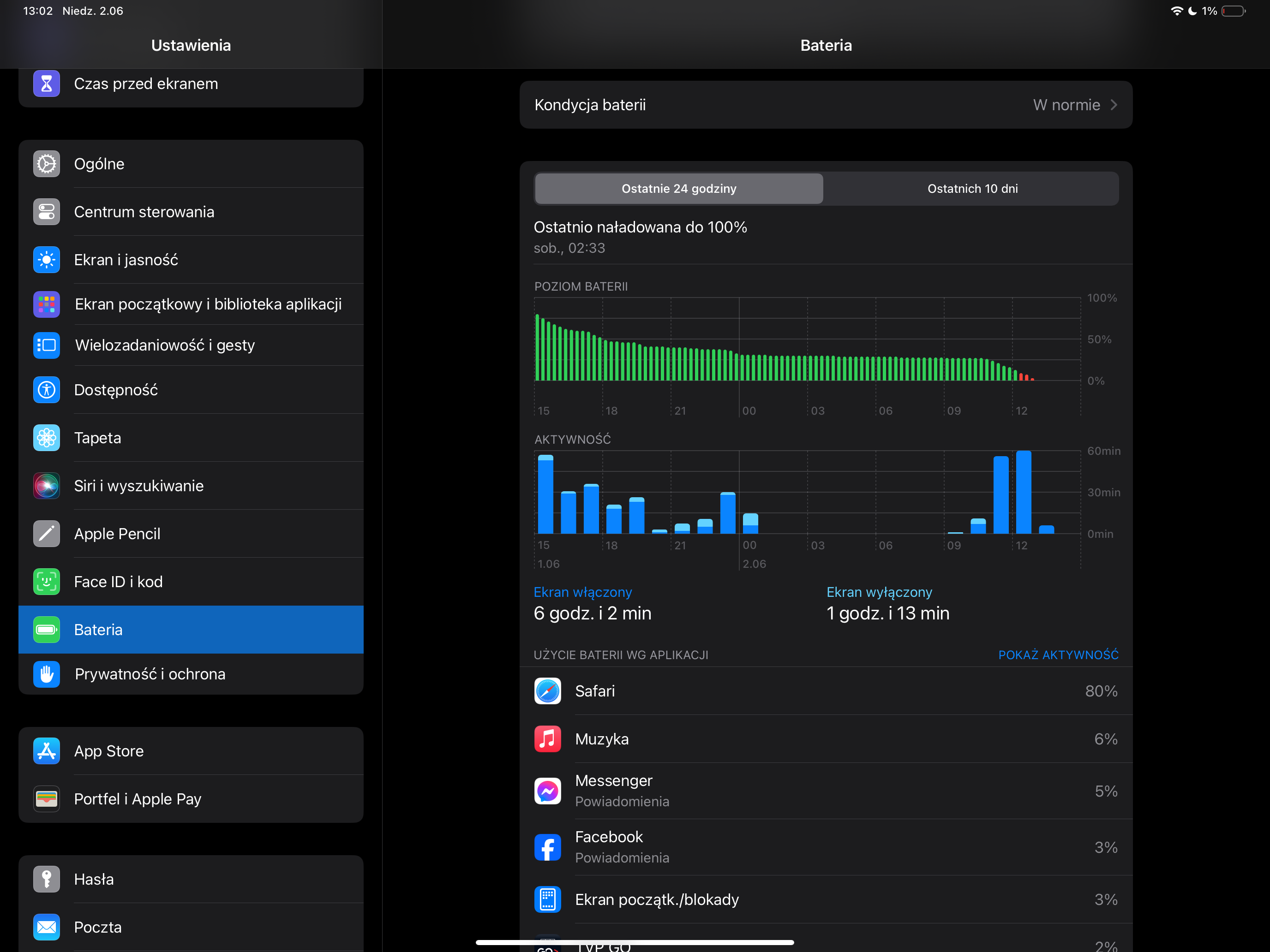Open Poczta settings label

[x=98, y=928]
